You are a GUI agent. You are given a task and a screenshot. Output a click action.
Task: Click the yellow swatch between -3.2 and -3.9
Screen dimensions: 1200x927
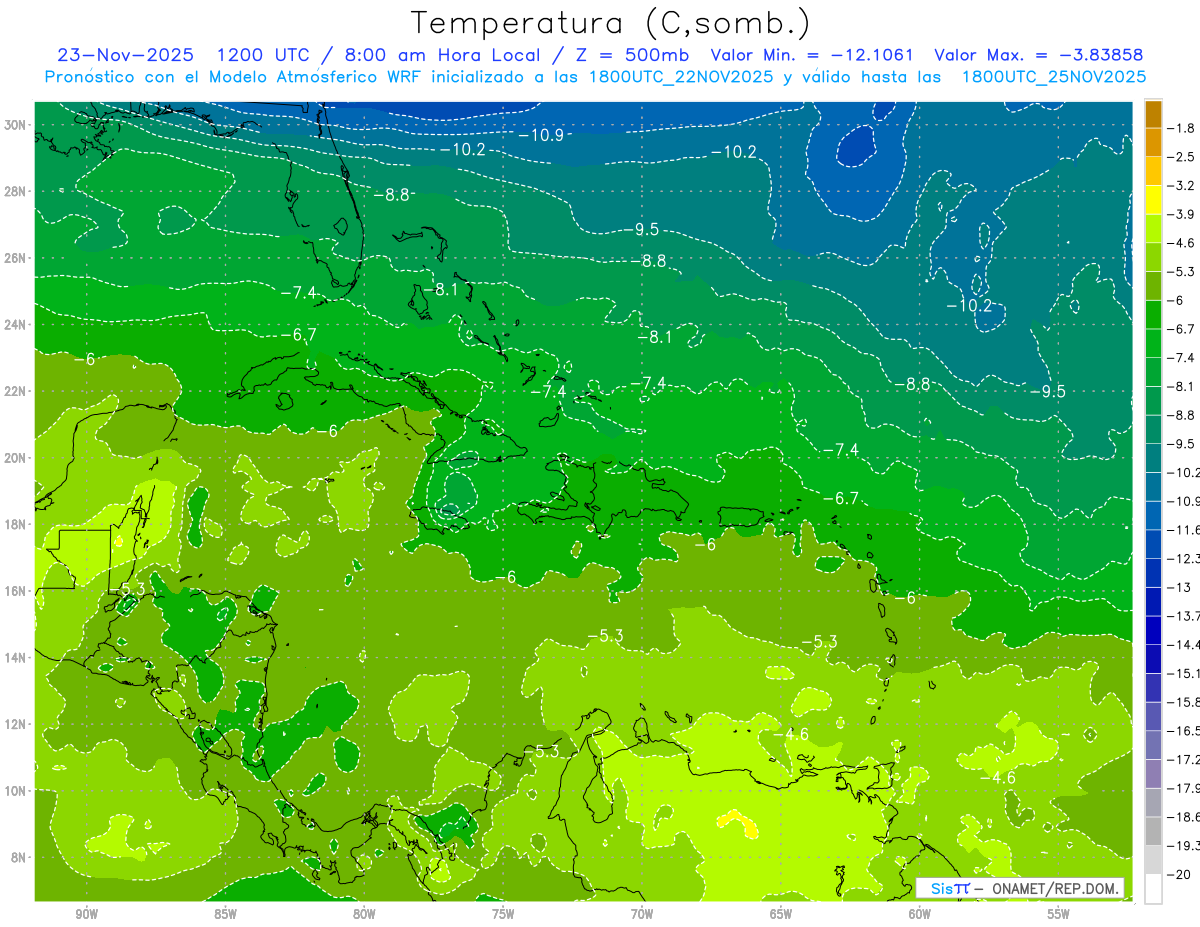click(1153, 200)
